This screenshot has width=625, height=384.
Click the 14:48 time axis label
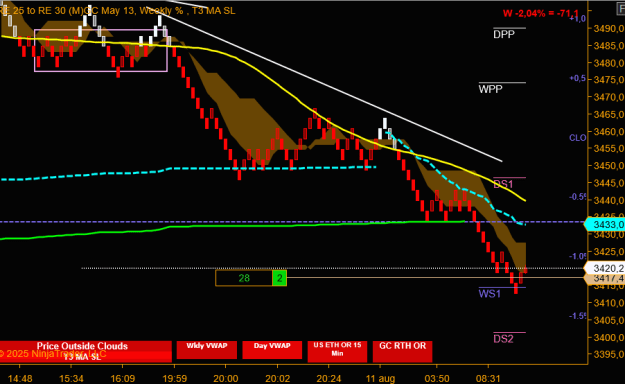pos(20,378)
